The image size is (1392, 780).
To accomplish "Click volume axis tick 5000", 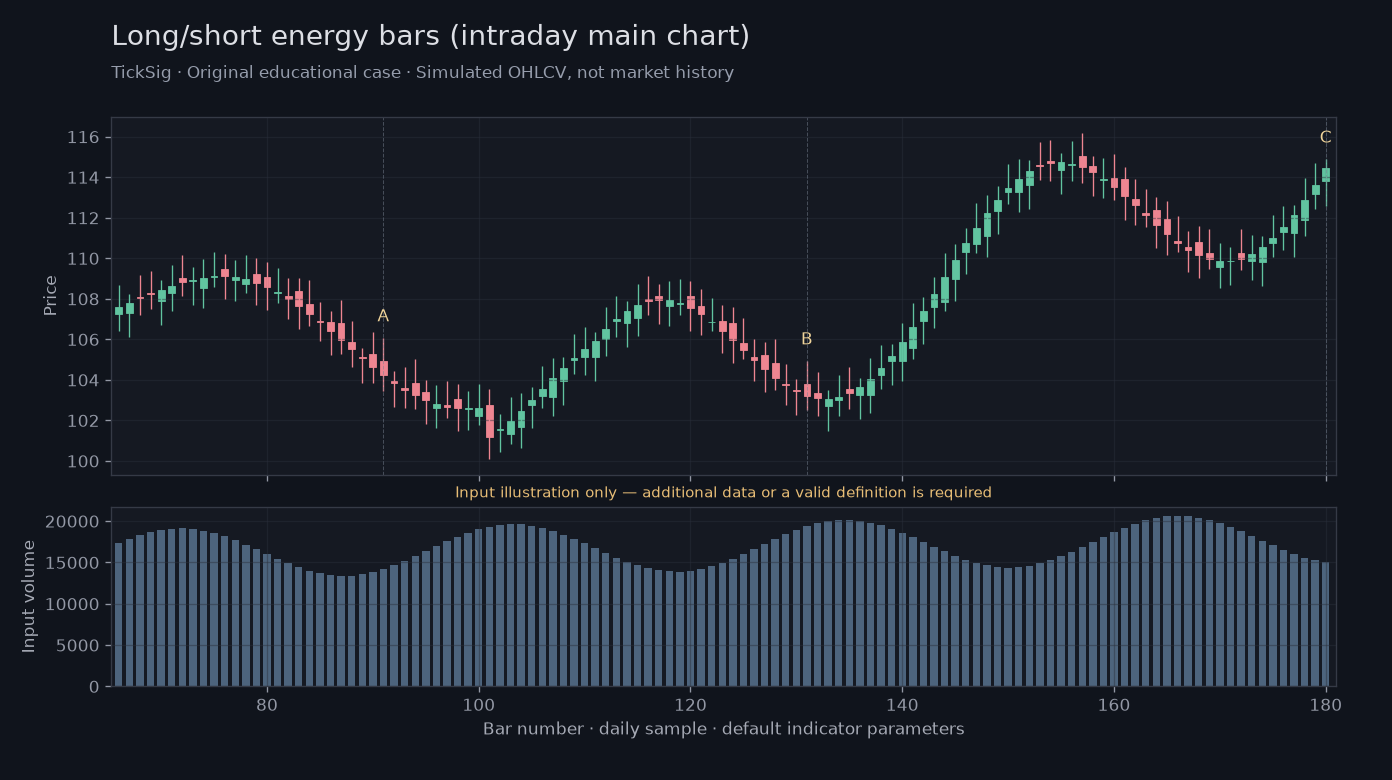I will point(78,646).
